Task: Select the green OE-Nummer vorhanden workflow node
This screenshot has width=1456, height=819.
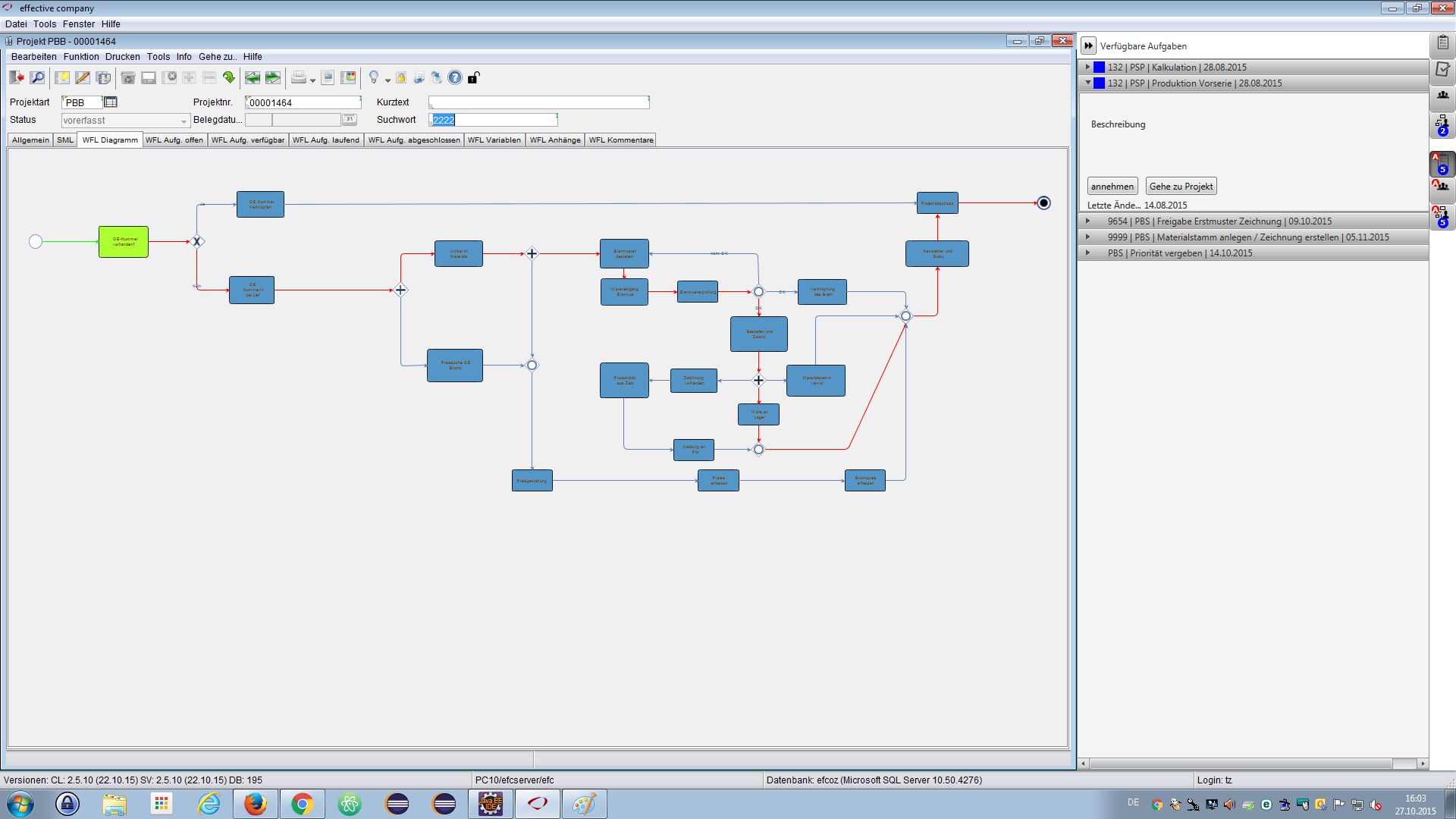Action: [124, 241]
